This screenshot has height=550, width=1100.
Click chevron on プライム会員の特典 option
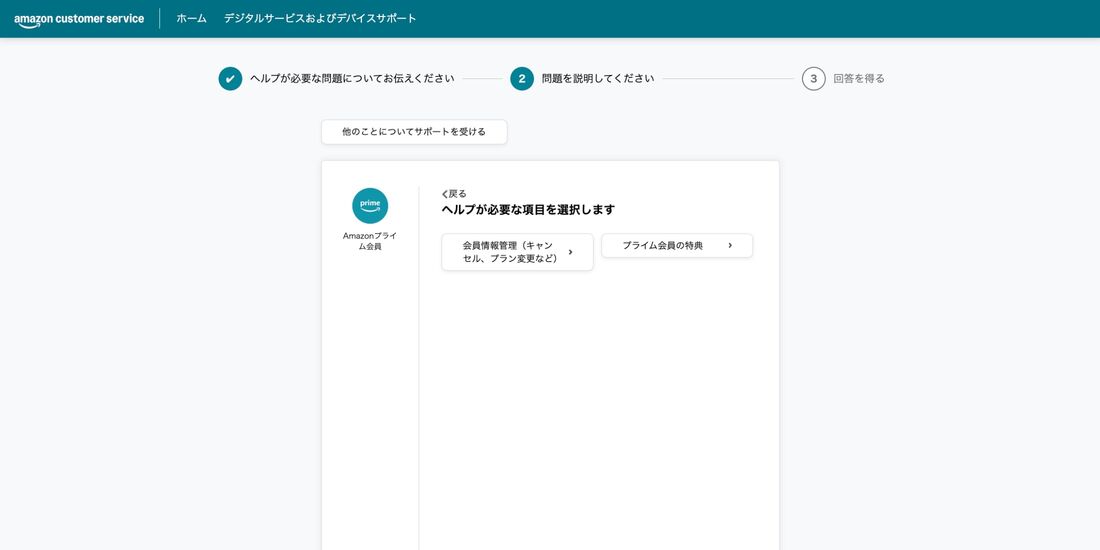click(x=730, y=246)
